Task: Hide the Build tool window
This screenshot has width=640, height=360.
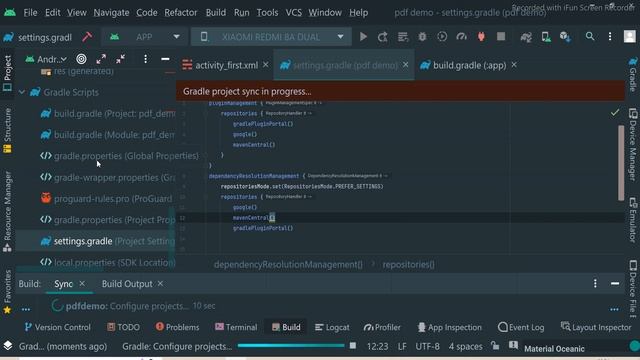Action: click(615, 283)
